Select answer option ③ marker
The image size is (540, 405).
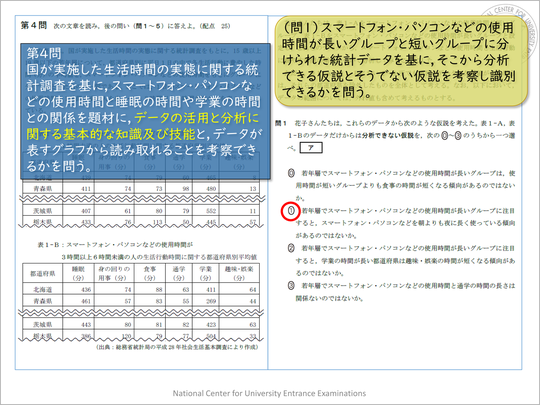point(291,285)
